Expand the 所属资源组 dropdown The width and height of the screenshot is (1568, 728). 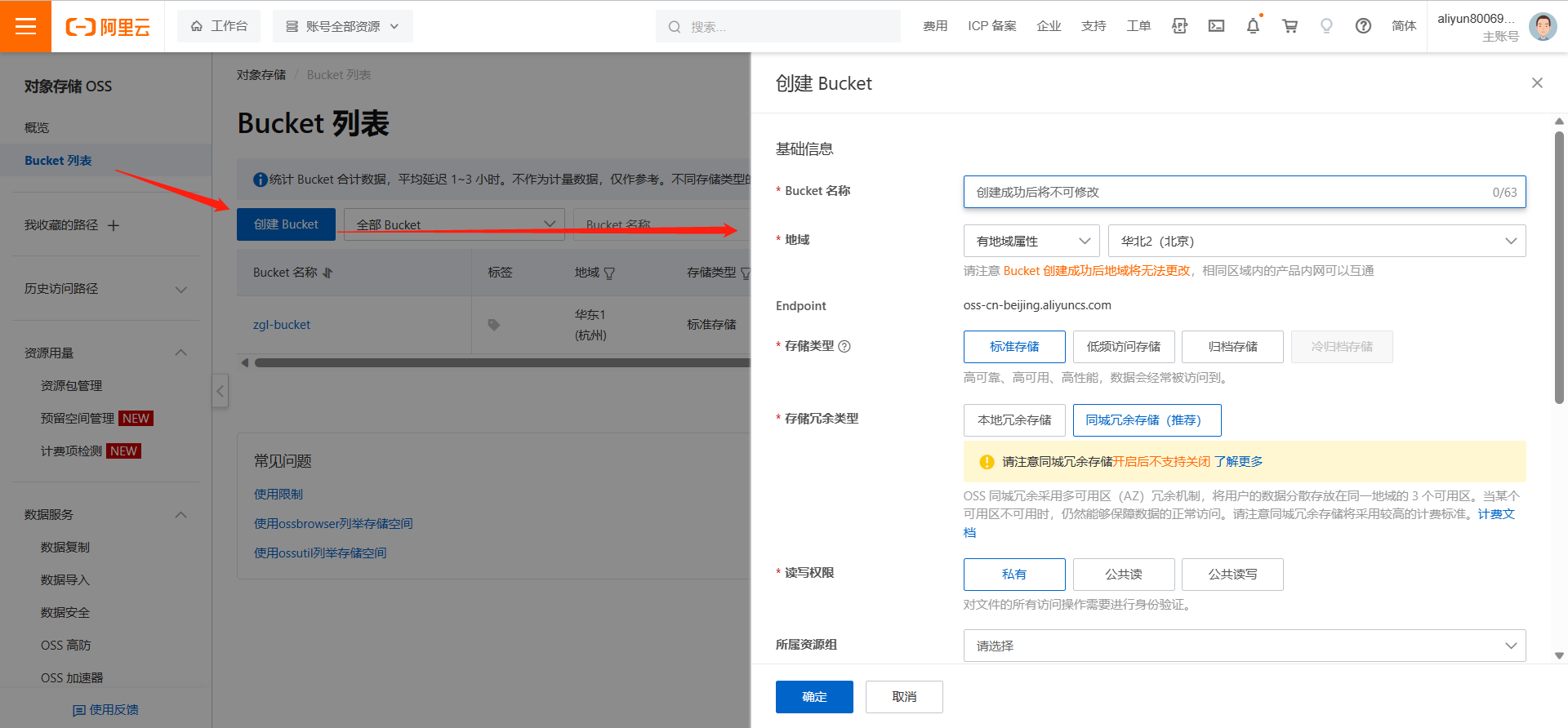1244,646
